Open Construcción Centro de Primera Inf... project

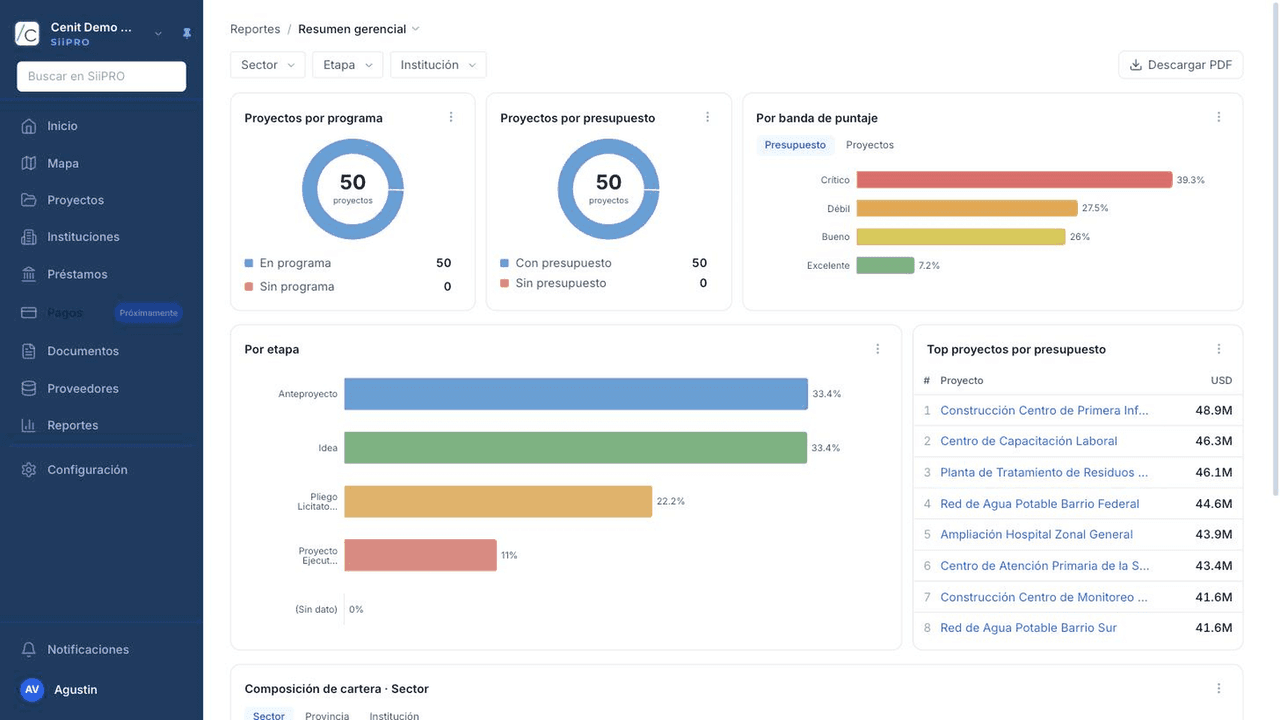click(1044, 410)
